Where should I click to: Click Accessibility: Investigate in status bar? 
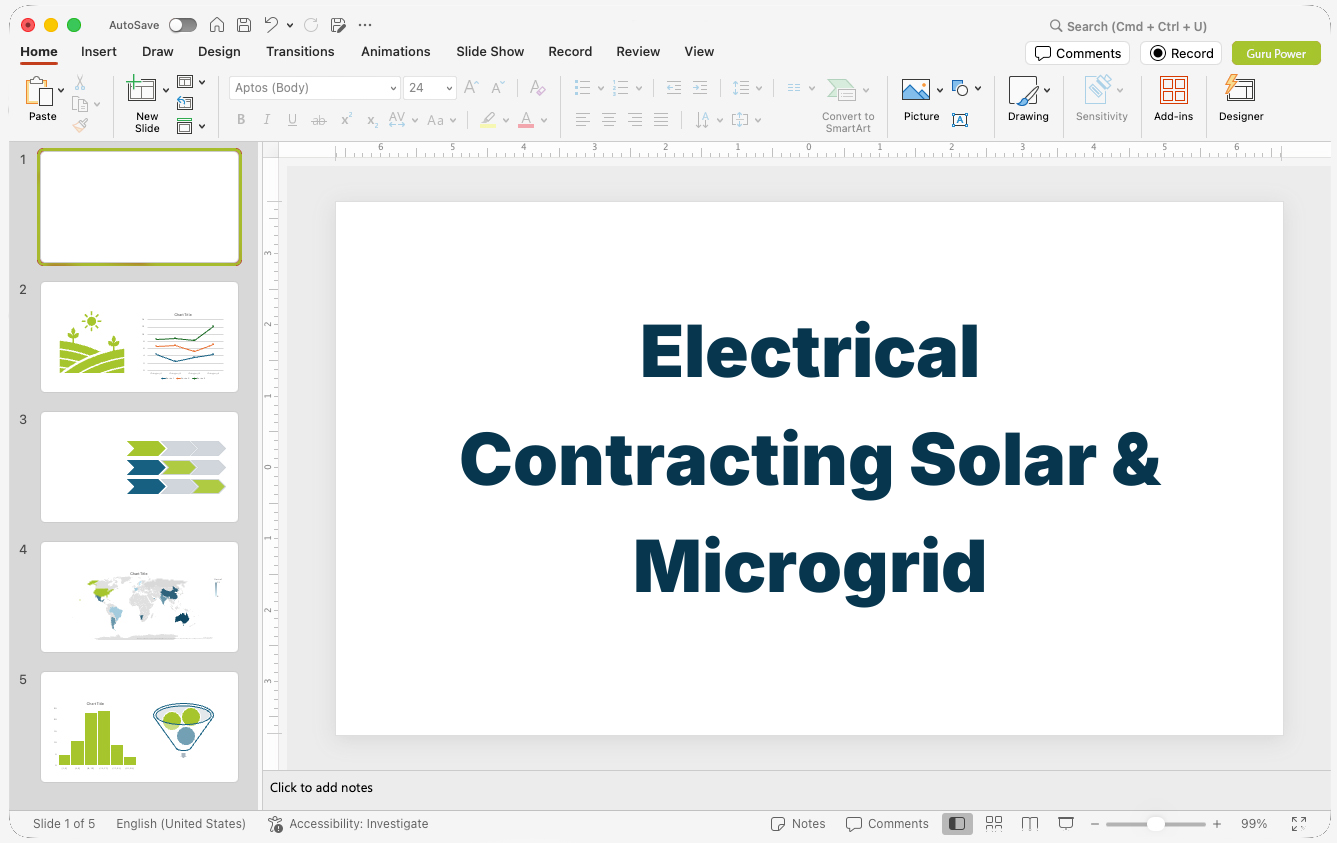pyautogui.click(x=348, y=824)
